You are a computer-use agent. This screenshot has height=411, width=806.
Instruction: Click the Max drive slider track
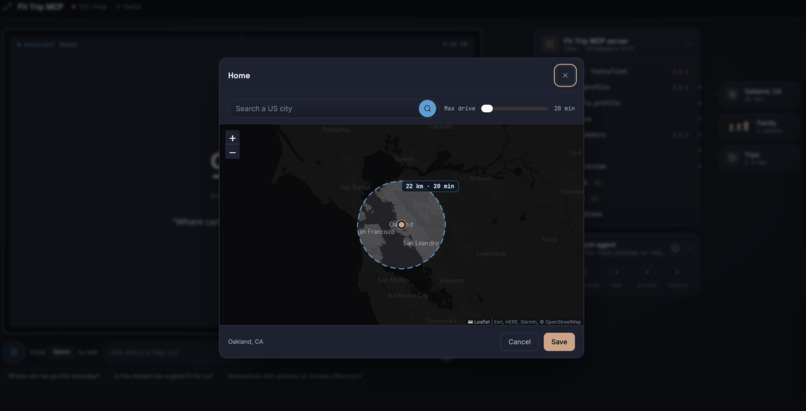(514, 108)
